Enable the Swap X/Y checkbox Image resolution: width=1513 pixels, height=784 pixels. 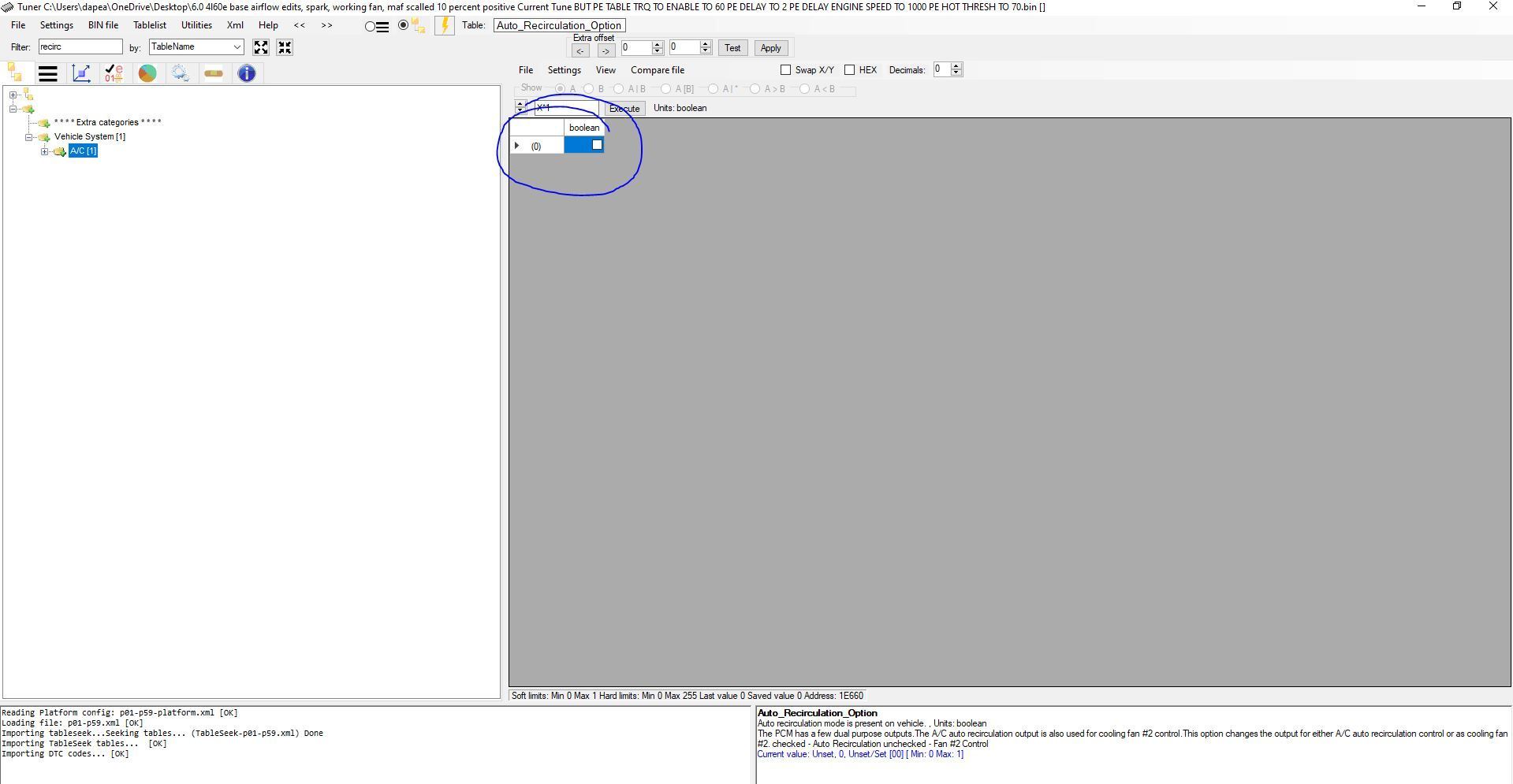[x=785, y=70]
